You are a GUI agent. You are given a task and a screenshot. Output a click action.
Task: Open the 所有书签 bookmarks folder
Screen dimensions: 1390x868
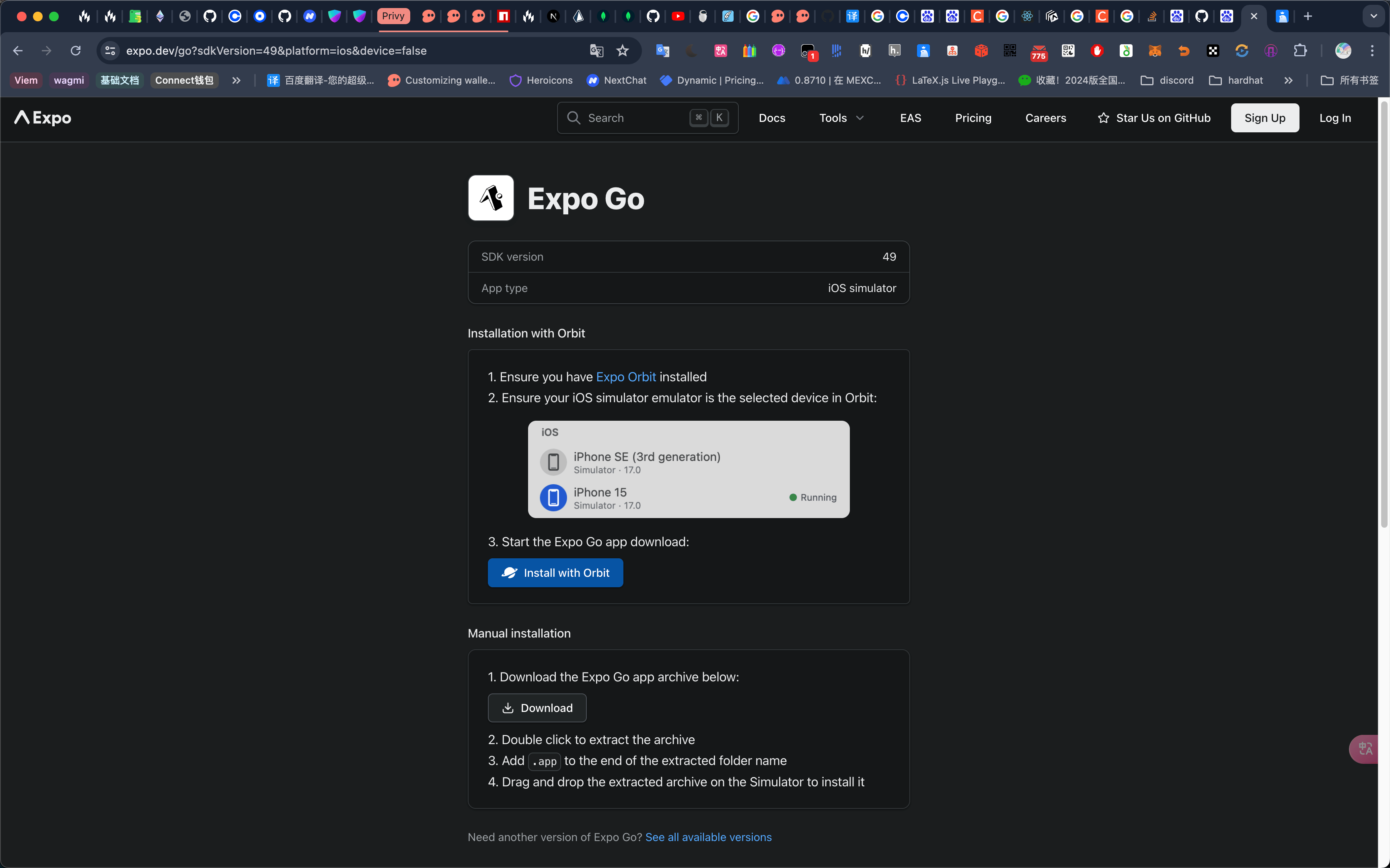pyautogui.click(x=1349, y=80)
